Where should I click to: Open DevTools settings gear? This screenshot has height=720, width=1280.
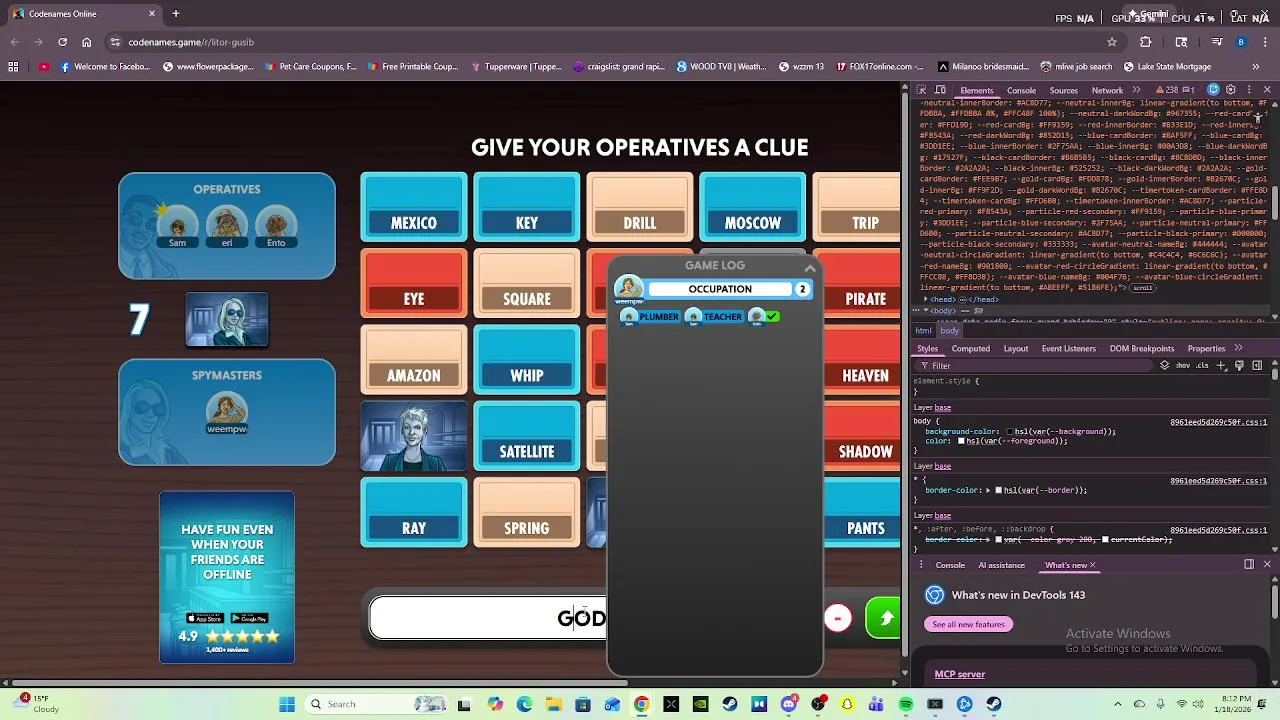pyautogui.click(x=1231, y=90)
